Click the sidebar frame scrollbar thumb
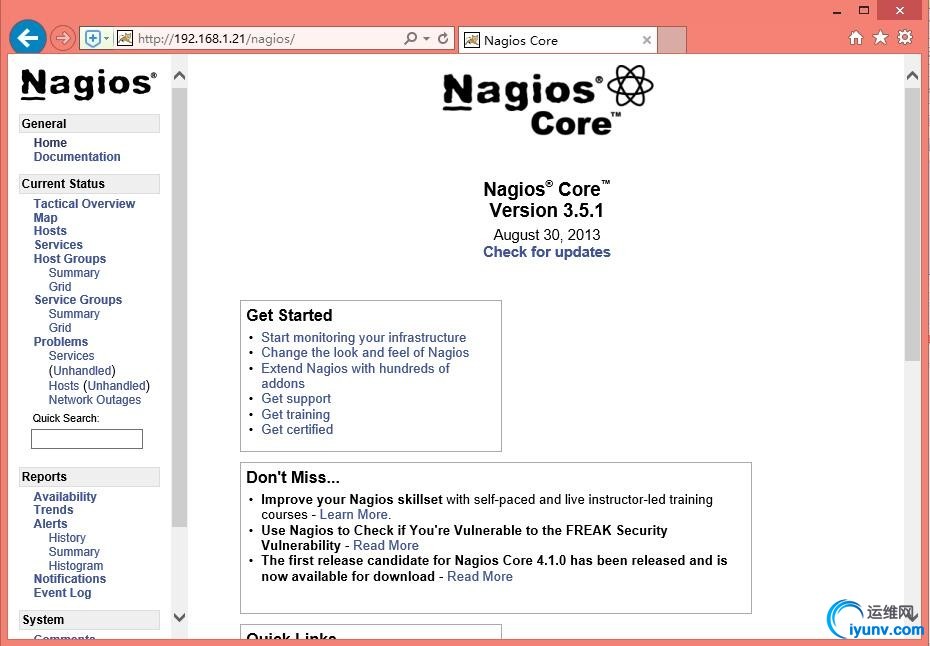This screenshot has width=930, height=646. (179, 307)
